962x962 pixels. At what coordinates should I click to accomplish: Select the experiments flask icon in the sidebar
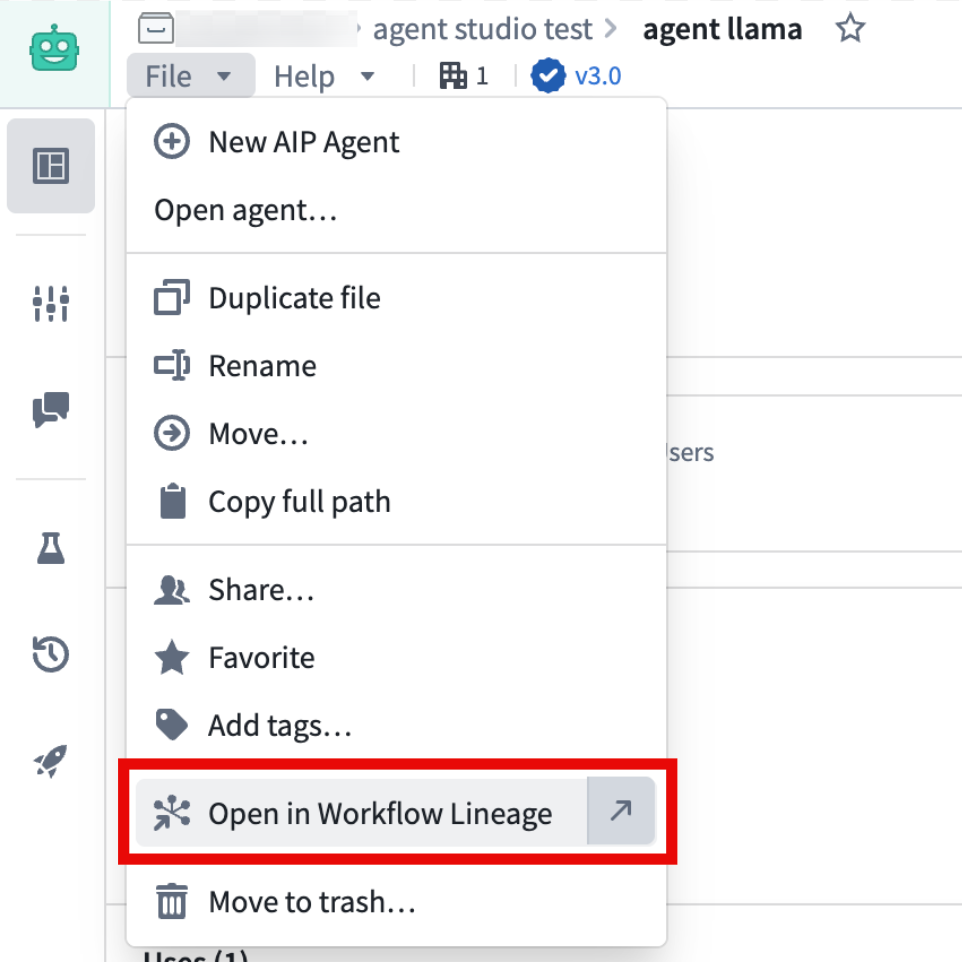[x=50, y=548]
